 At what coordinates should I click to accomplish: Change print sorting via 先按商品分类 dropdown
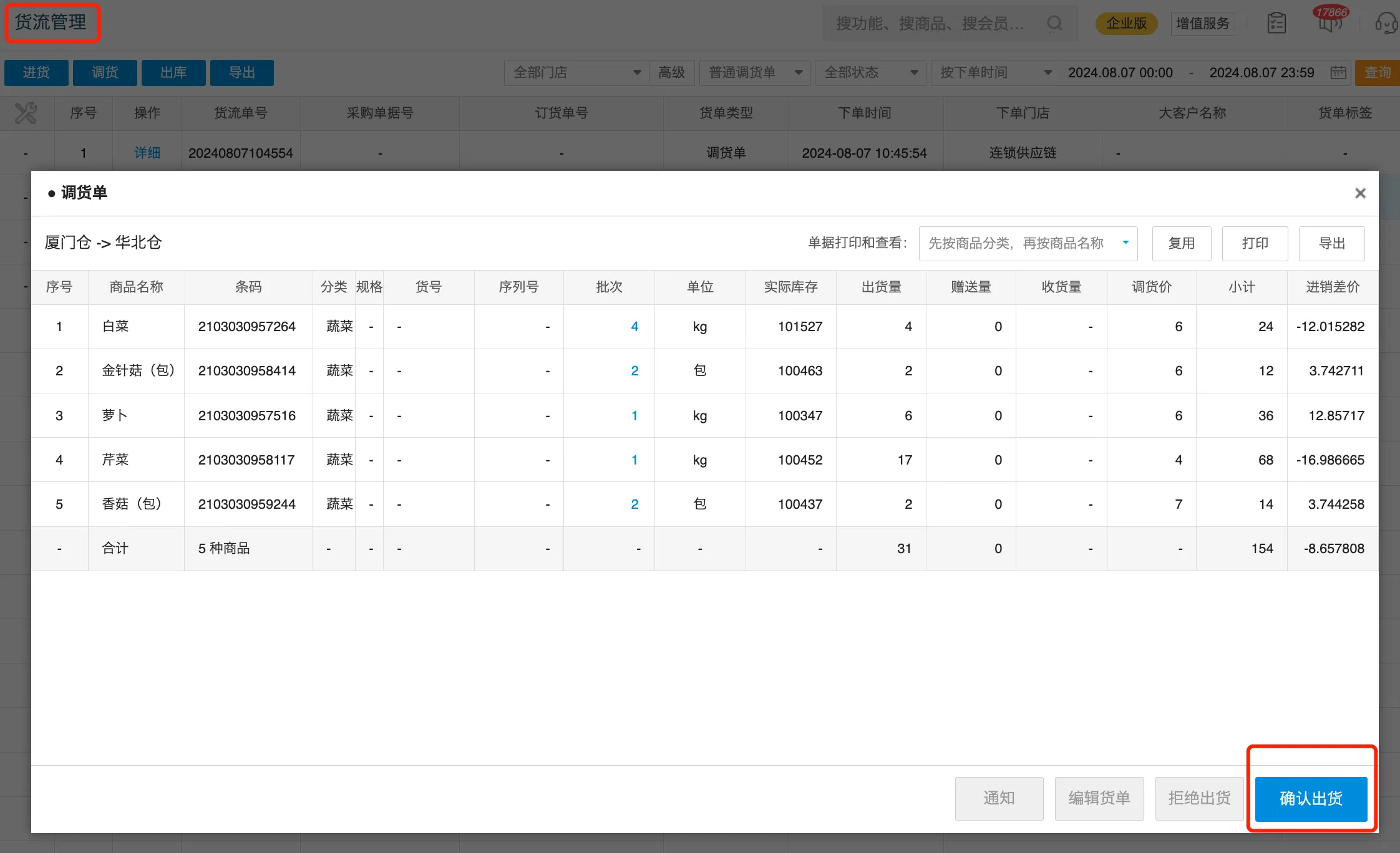click(x=1028, y=243)
